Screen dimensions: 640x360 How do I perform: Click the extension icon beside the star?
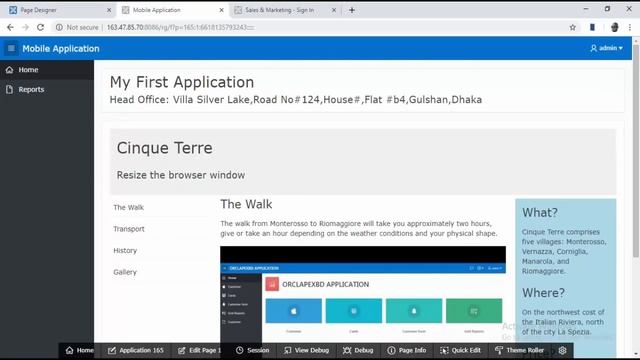click(x=592, y=27)
